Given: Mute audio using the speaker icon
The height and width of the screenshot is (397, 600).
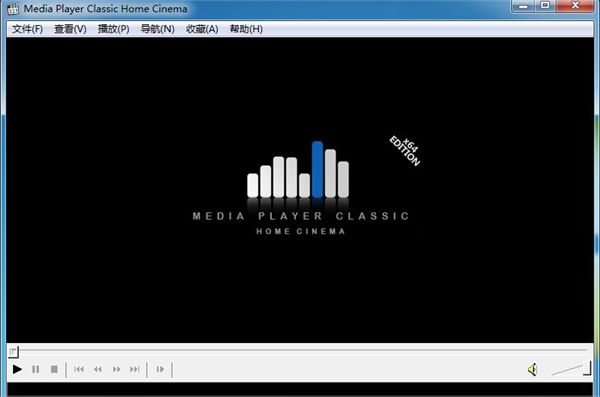Looking at the screenshot, I should [532, 369].
